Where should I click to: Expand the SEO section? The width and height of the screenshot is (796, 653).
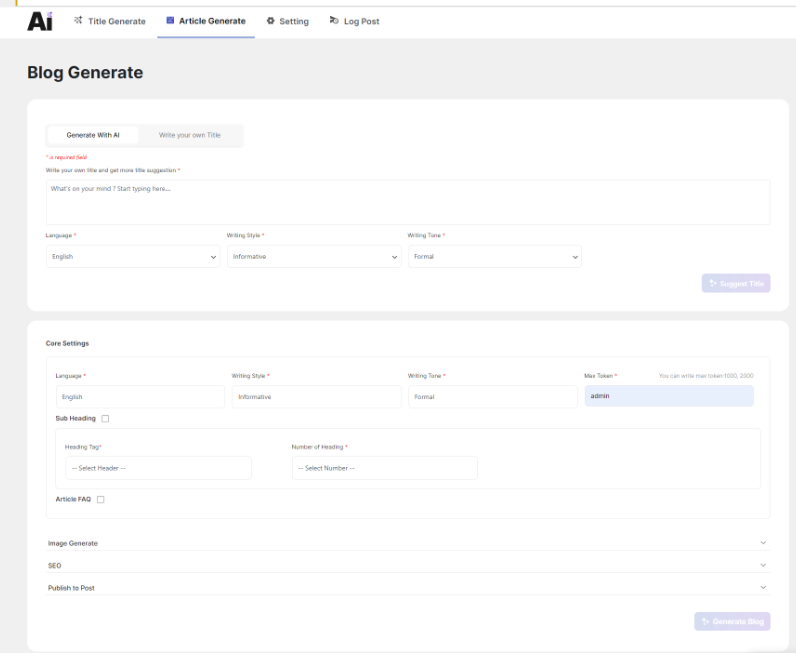[x=408, y=565]
